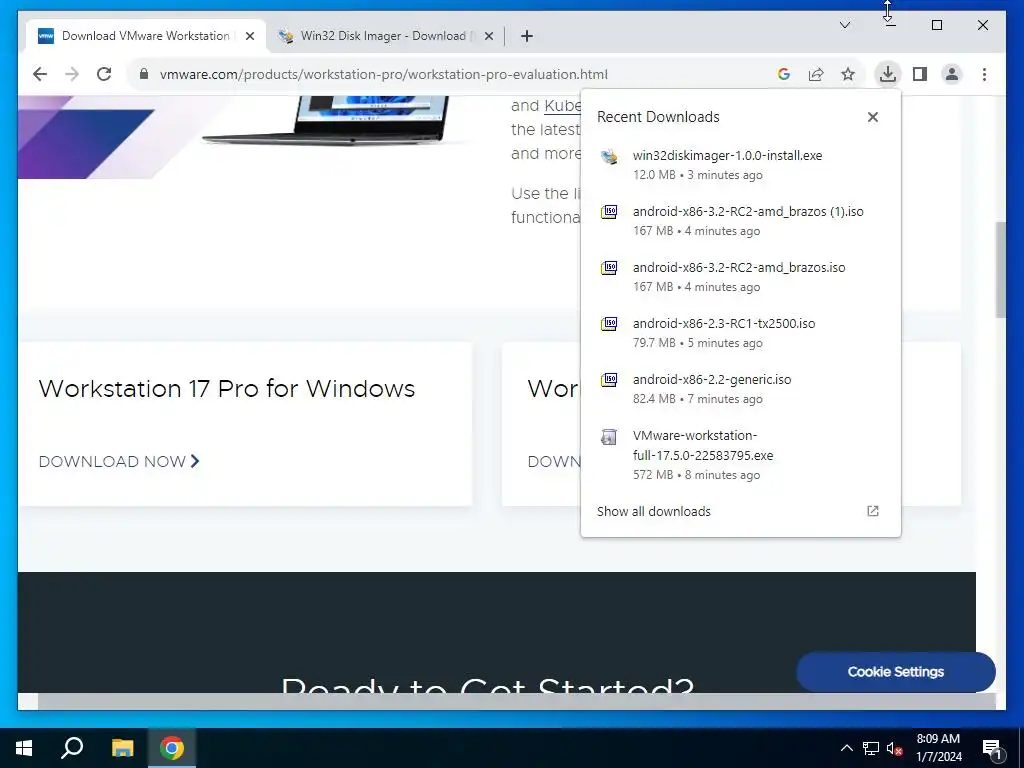Open VMware-workstation-full-17.5.0 exe download
Image resolution: width=1024 pixels, height=768 pixels.
click(x=741, y=455)
